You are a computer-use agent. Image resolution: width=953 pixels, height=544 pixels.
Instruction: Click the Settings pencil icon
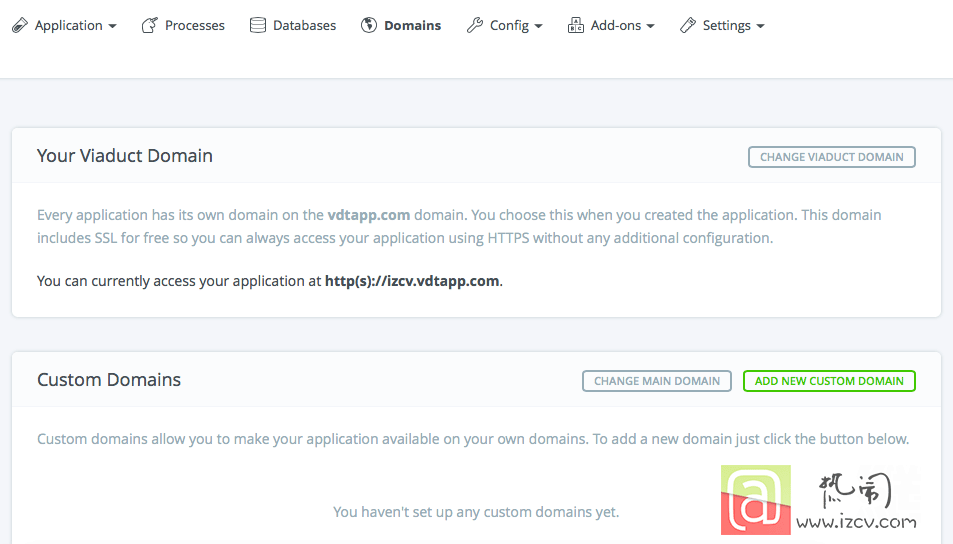[x=687, y=26]
